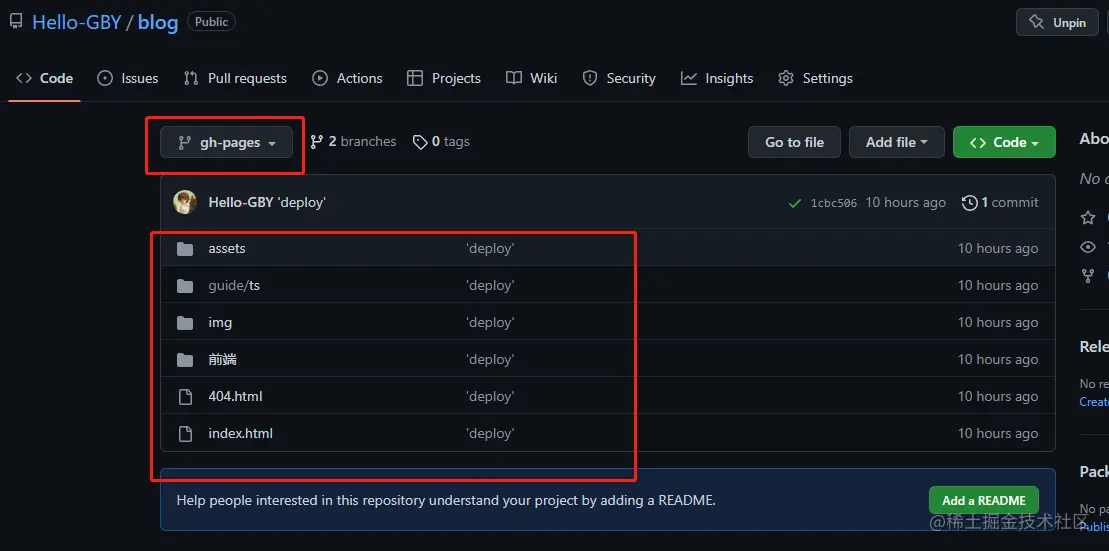The width and height of the screenshot is (1109, 551).
Task: Open 'deploy' commit message in img row
Action: (490, 323)
